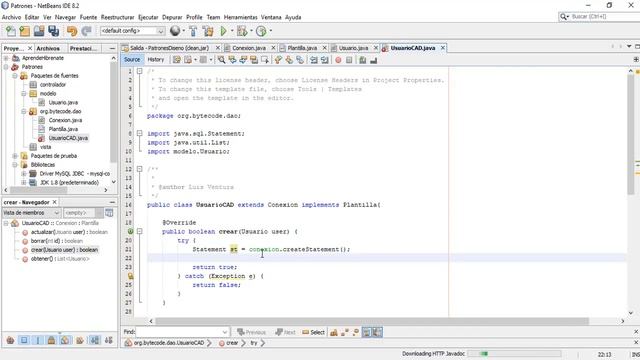The image size is (640, 360).
Task: Click the Build Project hammer icon
Action: pos(193,31)
